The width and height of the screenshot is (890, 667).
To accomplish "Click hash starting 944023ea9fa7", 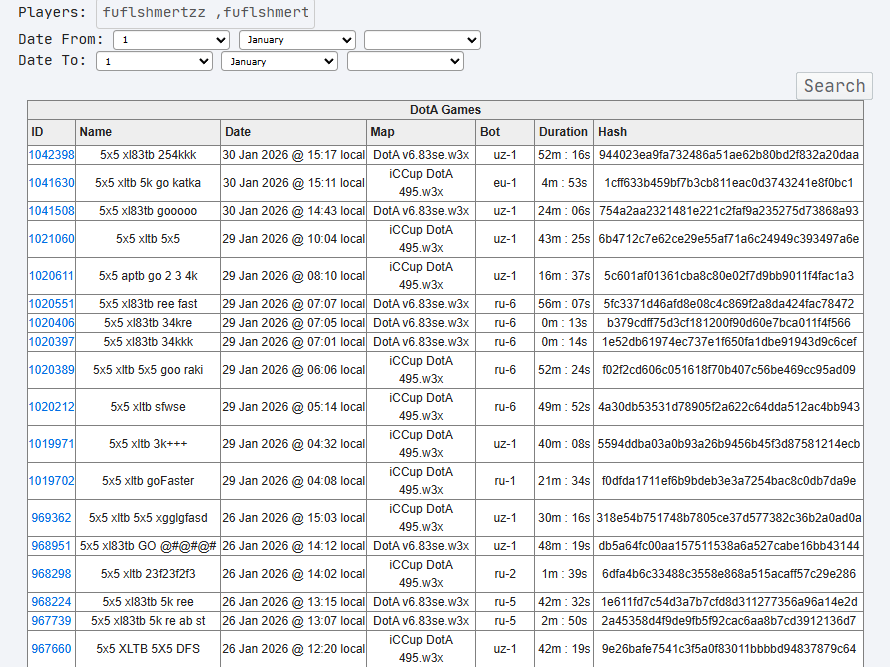I will click(728, 155).
